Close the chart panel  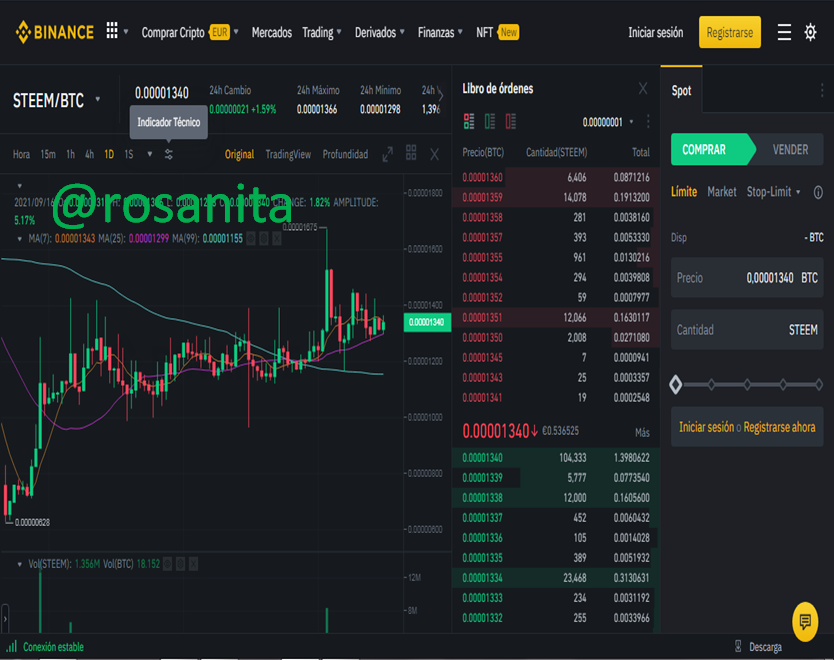coord(435,155)
